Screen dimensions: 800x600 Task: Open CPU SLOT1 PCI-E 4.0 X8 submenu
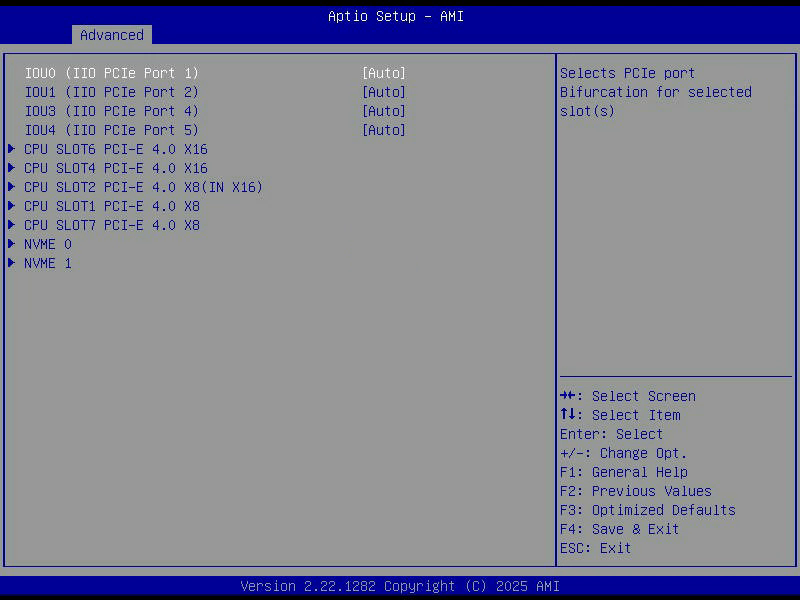tap(112, 206)
